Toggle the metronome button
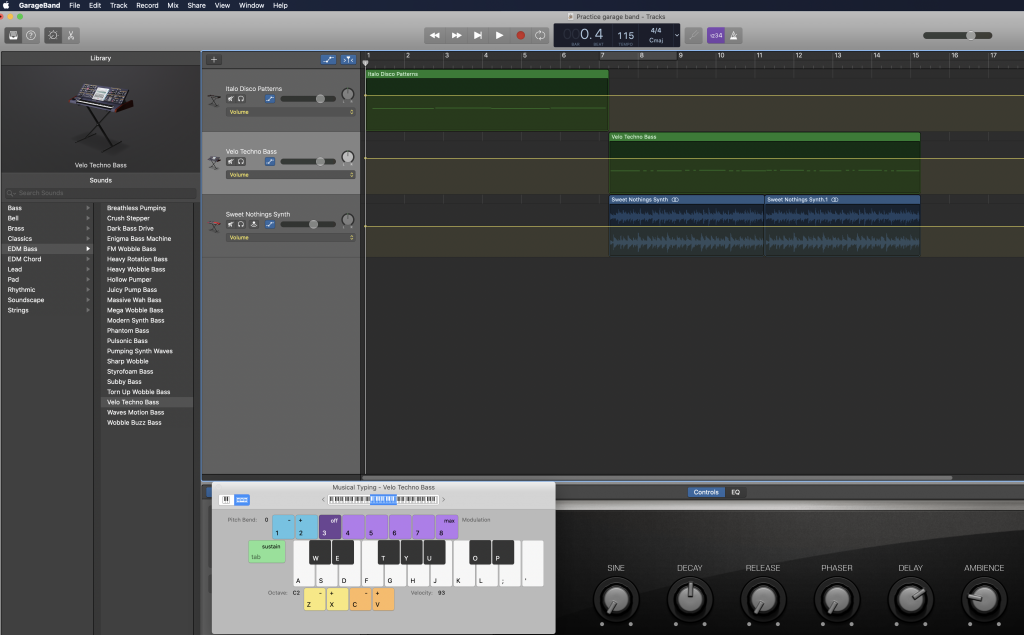 coord(734,35)
